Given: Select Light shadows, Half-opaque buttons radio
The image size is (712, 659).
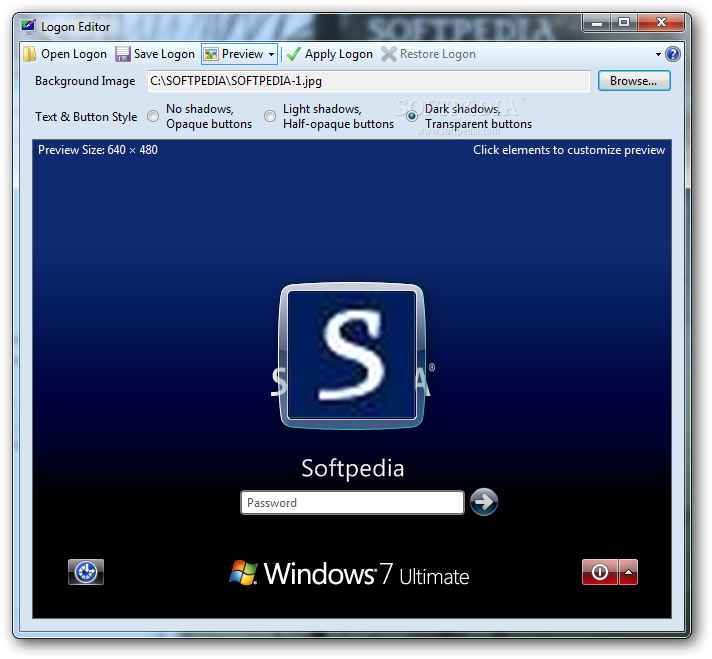Looking at the screenshot, I should [270, 116].
